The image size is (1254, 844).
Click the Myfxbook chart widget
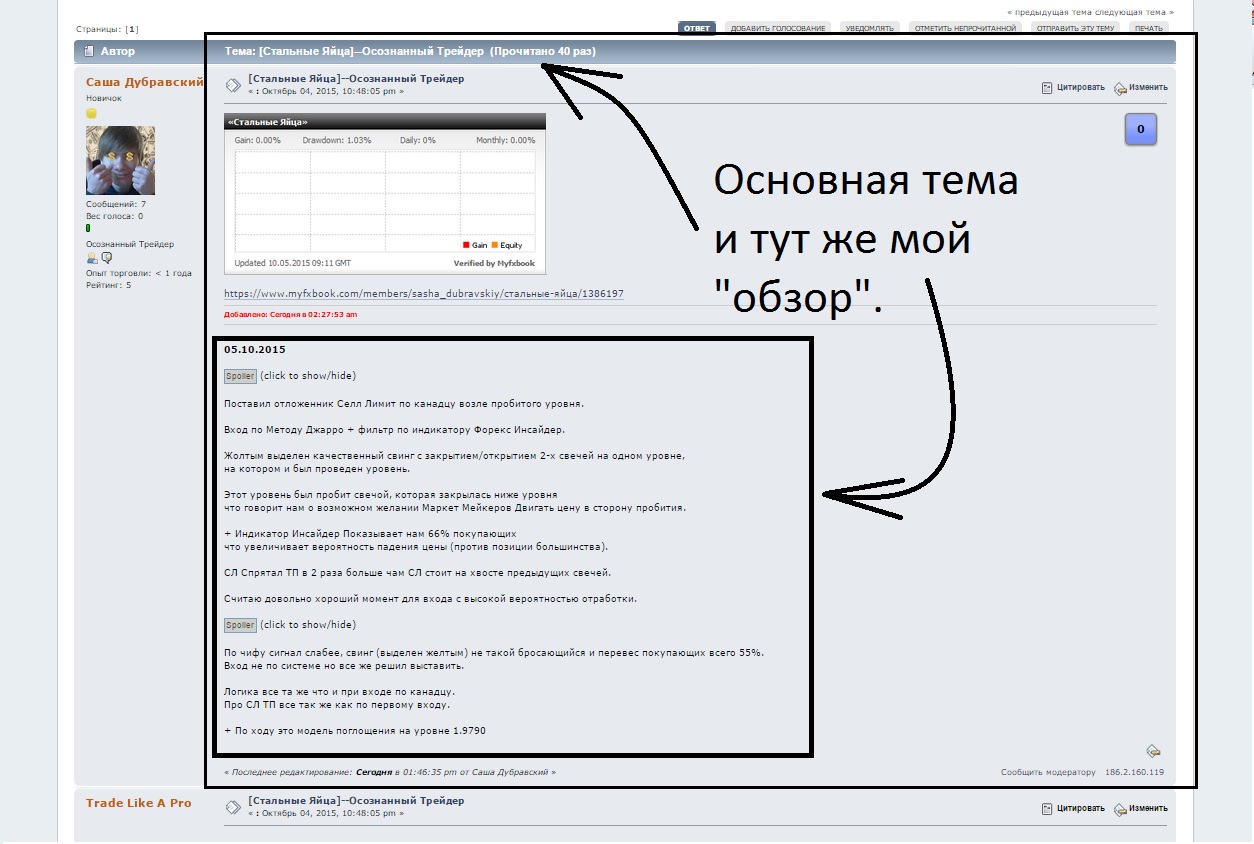386,193
